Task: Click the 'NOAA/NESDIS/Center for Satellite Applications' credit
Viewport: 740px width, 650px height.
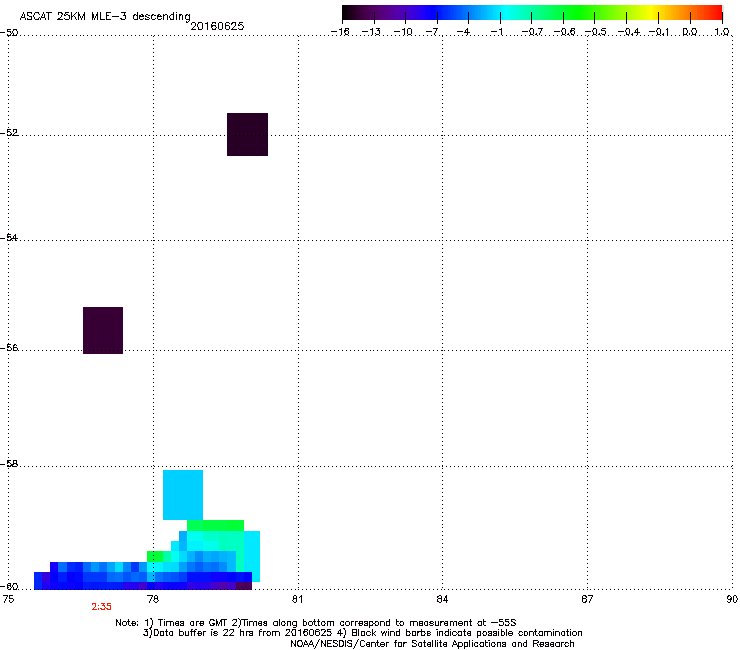Action: click(432, 644)
